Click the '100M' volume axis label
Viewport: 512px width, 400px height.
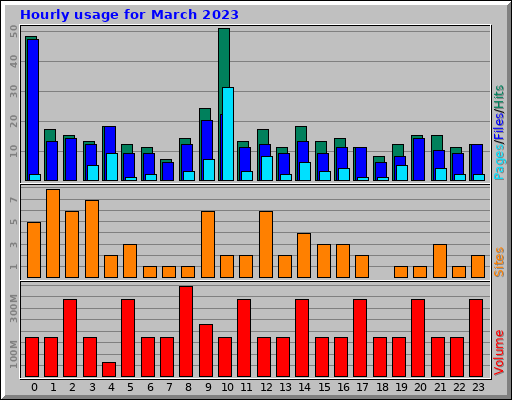[x=14, y=354]
